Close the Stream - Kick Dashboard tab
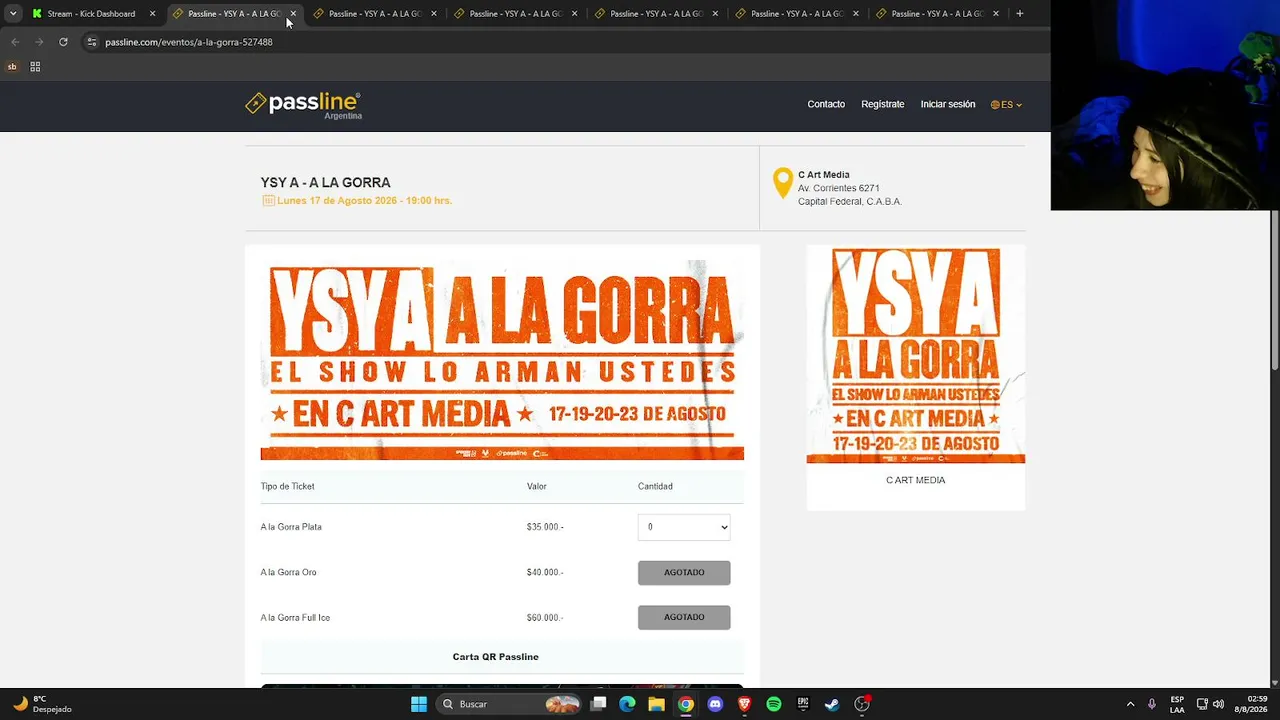 click(152, 14)
